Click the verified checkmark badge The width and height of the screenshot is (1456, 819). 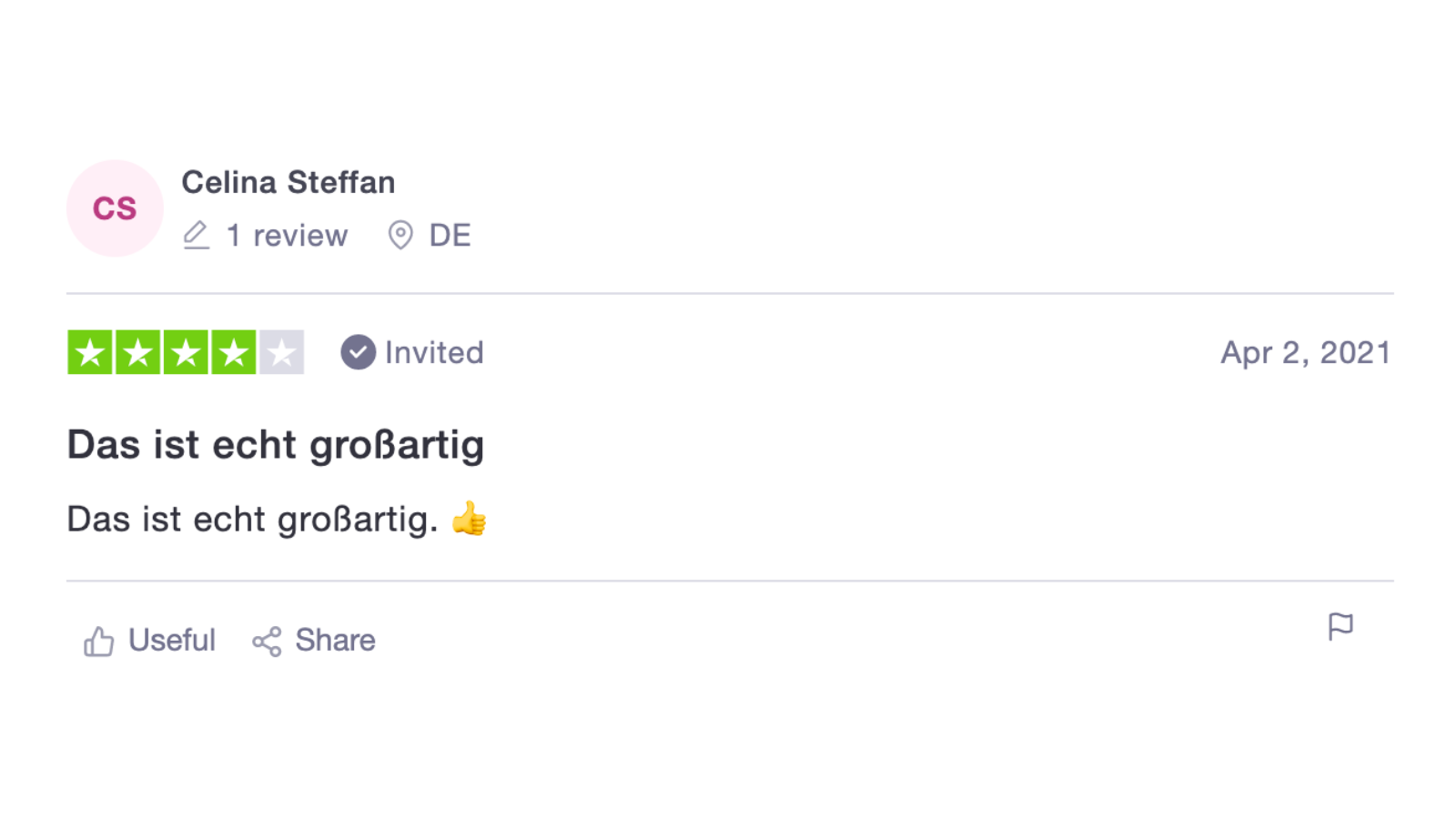click(358, 352)
